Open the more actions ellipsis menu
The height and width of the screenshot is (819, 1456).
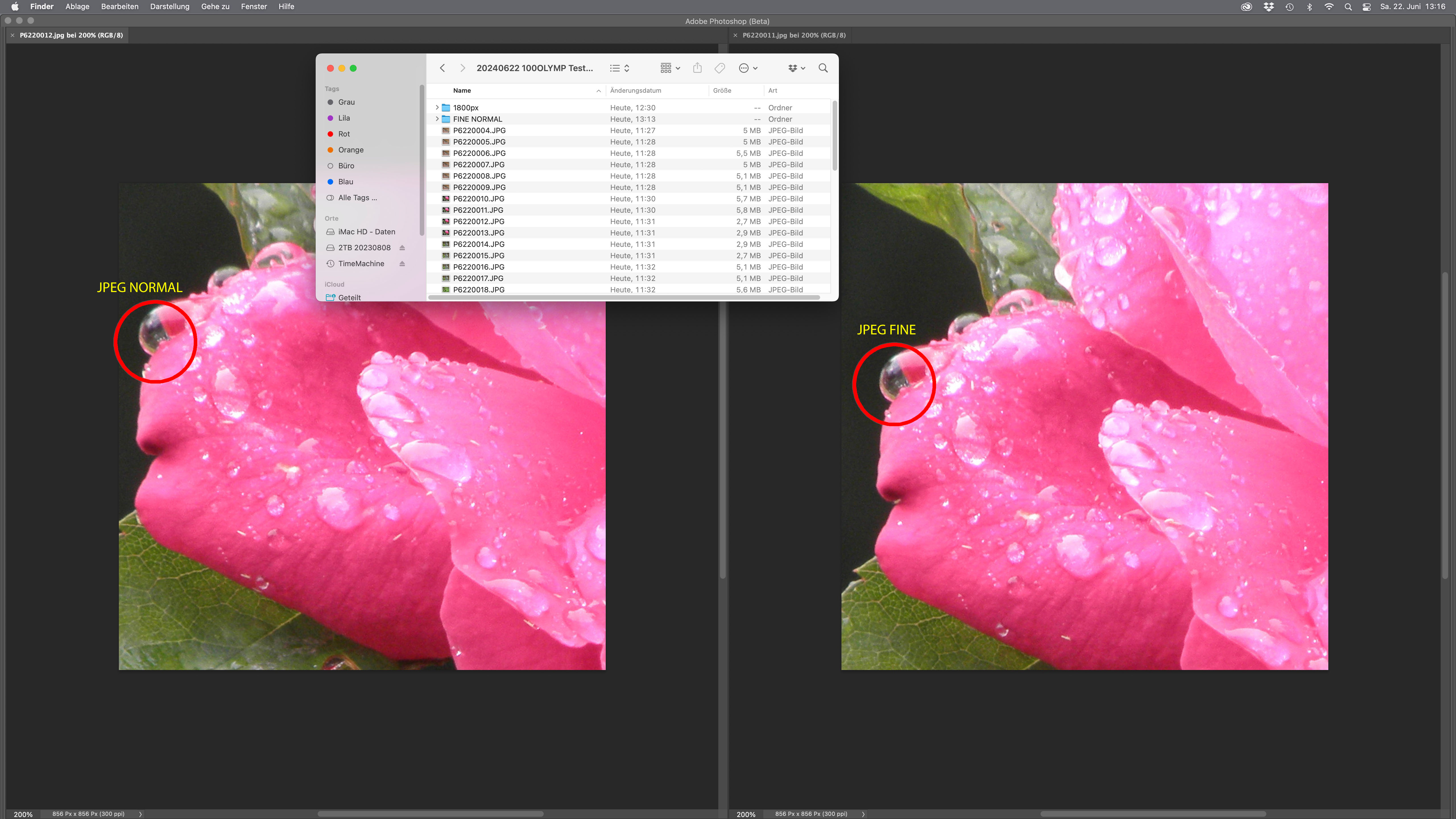(747, 68)
